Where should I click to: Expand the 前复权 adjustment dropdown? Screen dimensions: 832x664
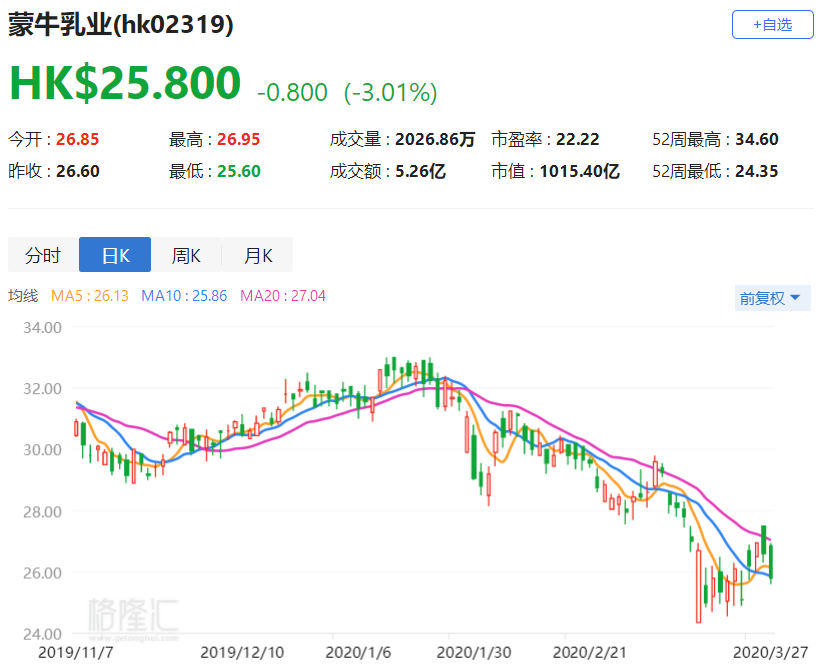pyautogui.click(x=772, y=298)
